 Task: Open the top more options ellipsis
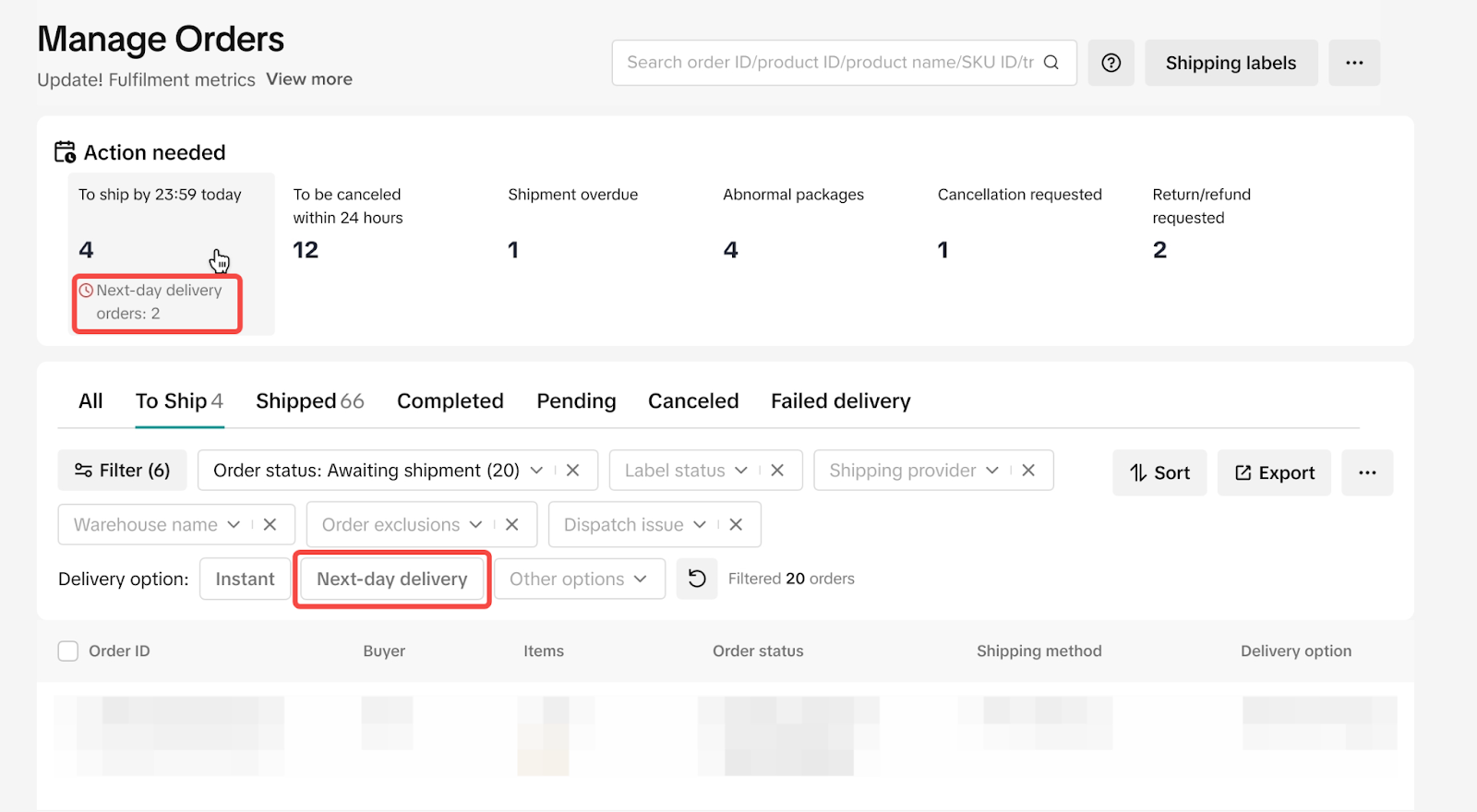coord(1353,63)
